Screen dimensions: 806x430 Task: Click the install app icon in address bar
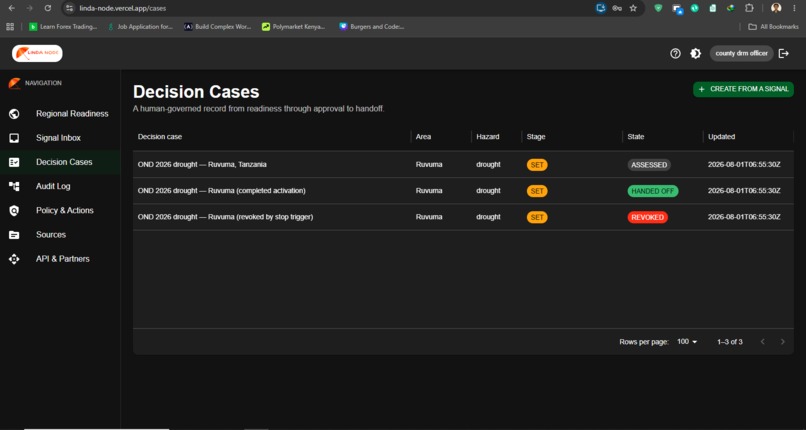click(x=601, y=8)
